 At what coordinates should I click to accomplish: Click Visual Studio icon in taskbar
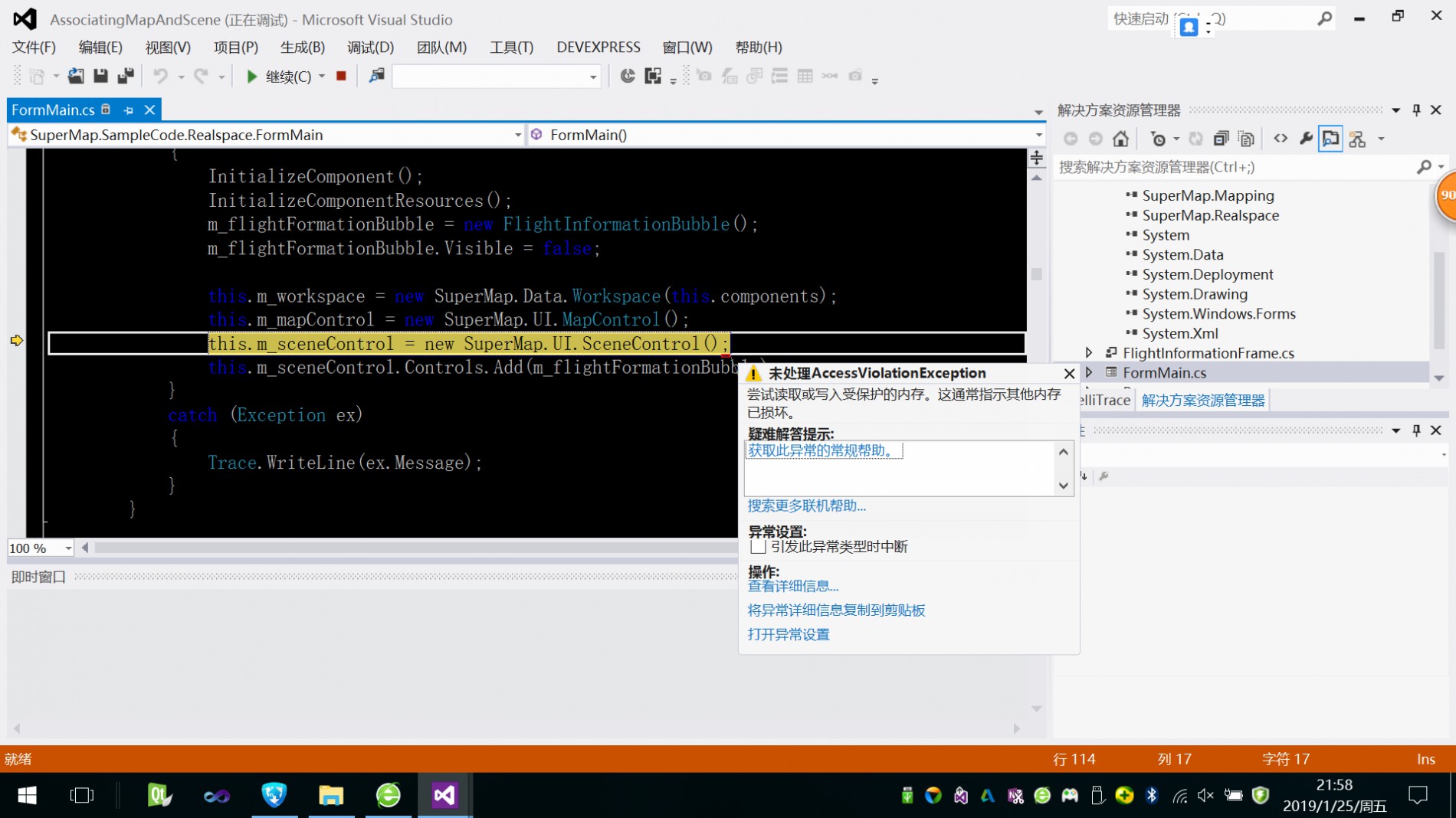pos(444,796)
